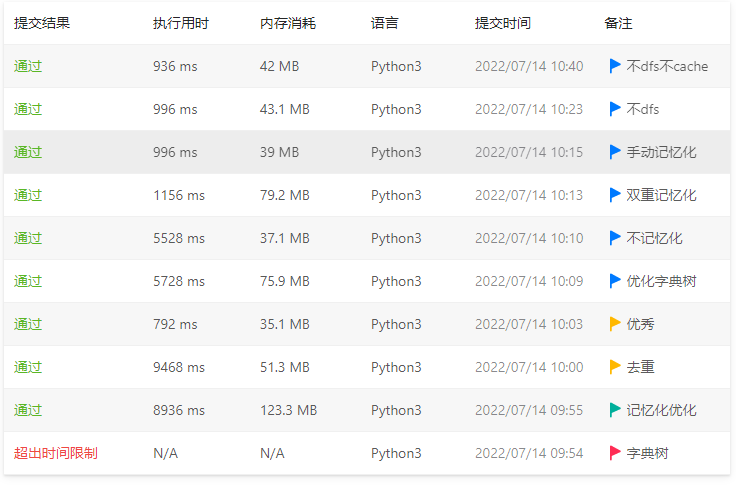This screenshot has height=486, width=736.
Task: Click the 内存消耗 column header
Action: coord(288,23)
